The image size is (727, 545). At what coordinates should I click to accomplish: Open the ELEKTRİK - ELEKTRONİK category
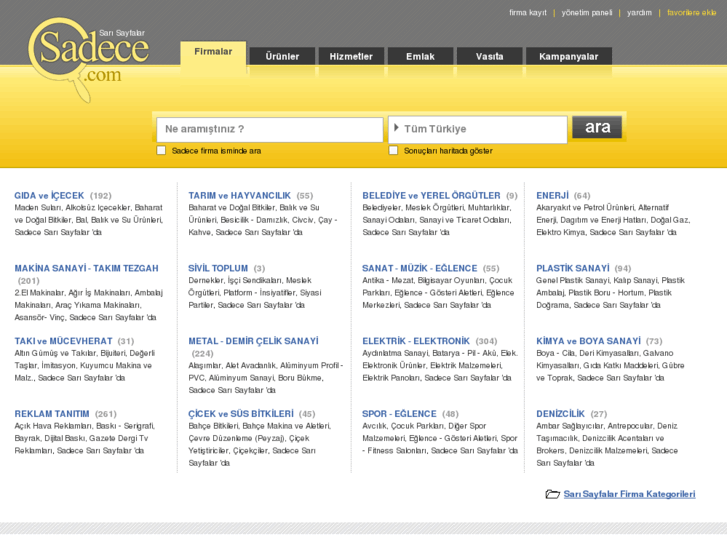pos(415,341)
